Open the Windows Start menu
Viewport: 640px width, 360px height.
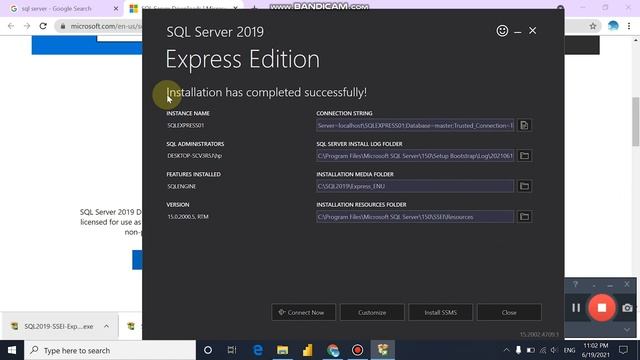[12, 350]
